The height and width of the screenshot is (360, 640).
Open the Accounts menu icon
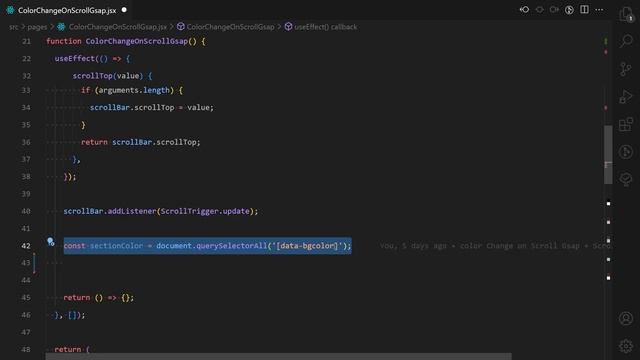pyautogui.click(x=626, y=318)
